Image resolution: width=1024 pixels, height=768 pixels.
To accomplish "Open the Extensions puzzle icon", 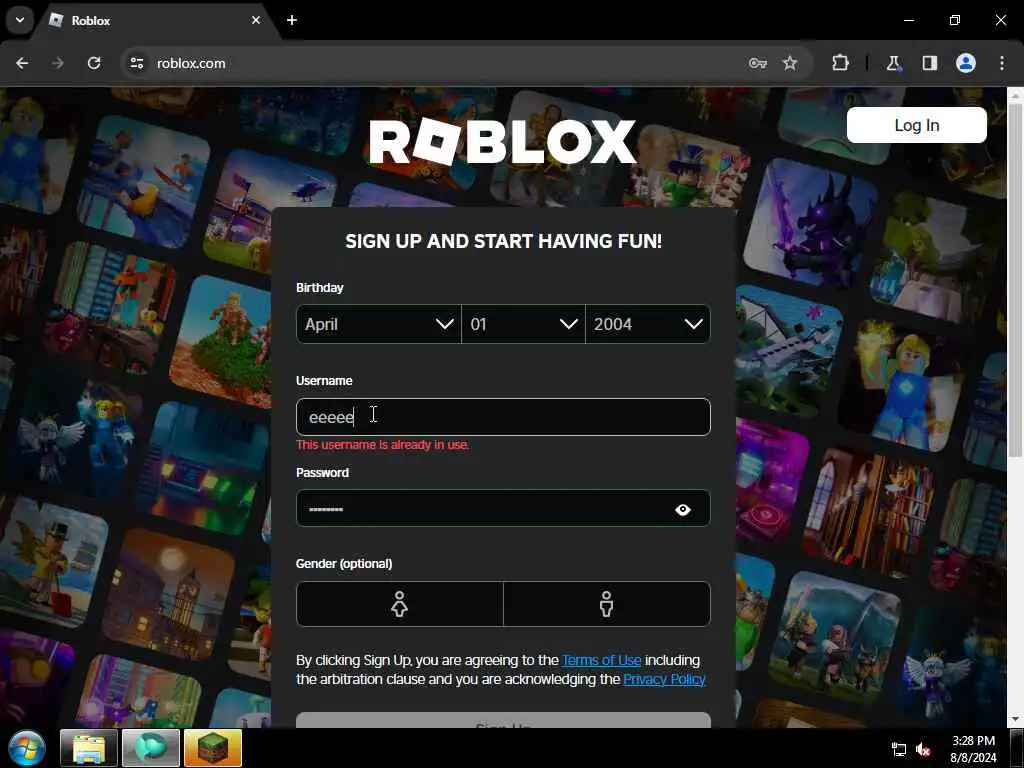I will 840,63.
